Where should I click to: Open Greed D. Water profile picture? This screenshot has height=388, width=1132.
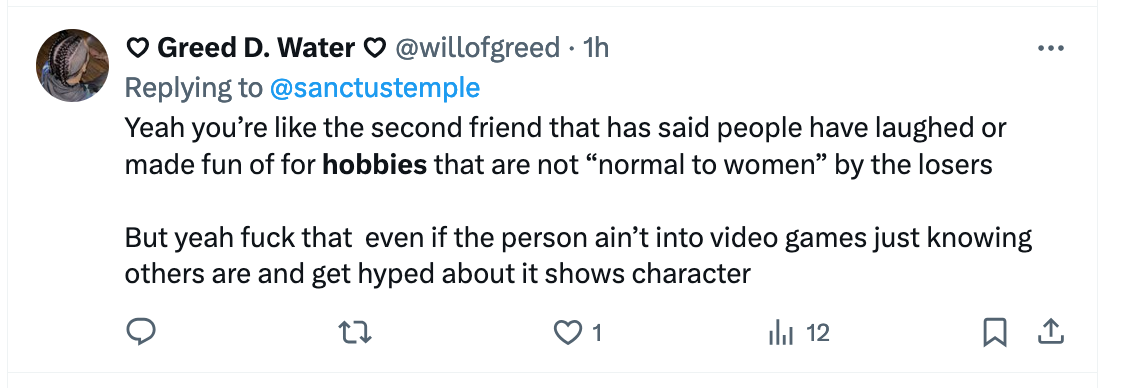pos(72,65)
